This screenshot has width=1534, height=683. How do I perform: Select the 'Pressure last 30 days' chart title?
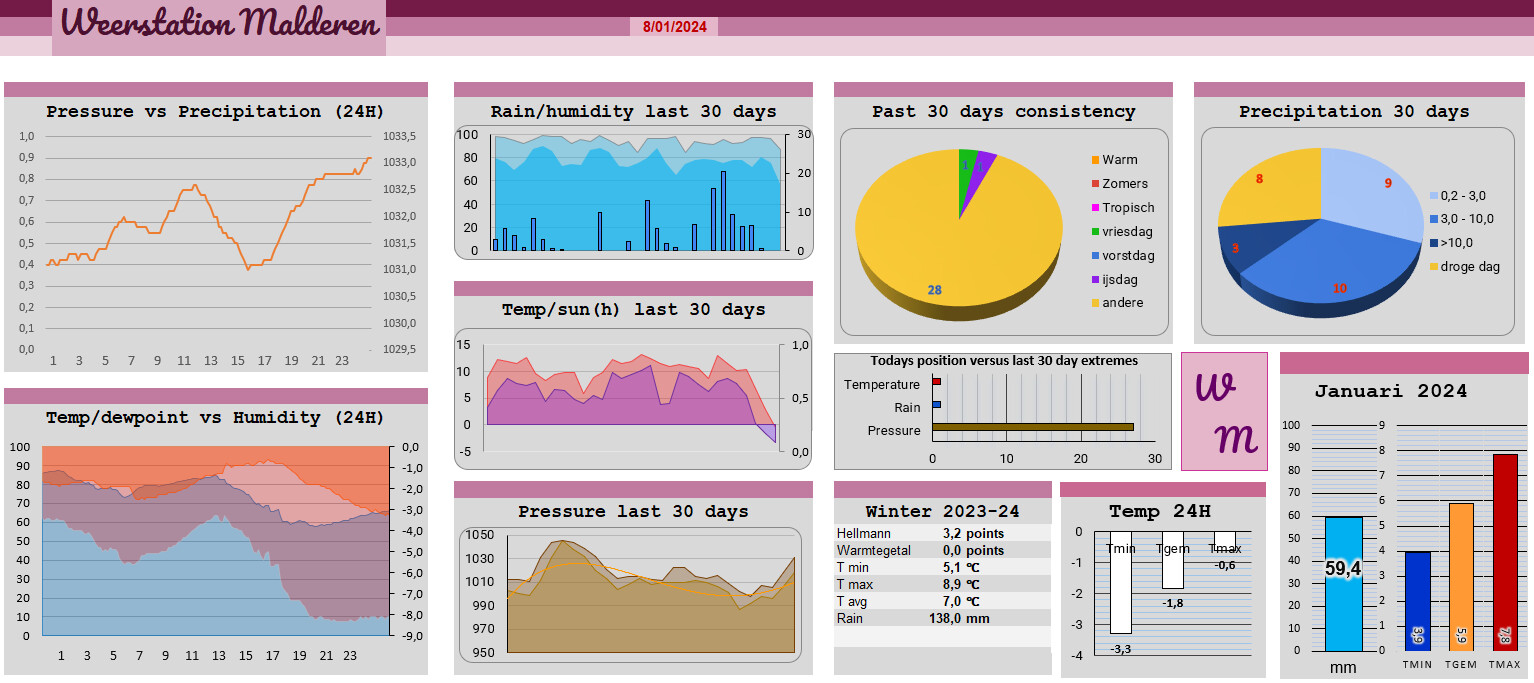click(x=633, y=511)
